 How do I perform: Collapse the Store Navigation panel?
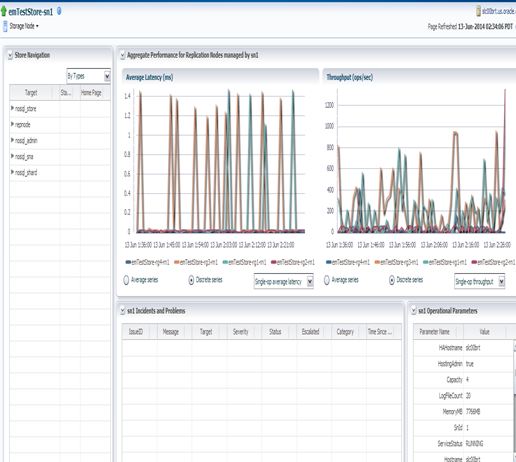(10, 55)
